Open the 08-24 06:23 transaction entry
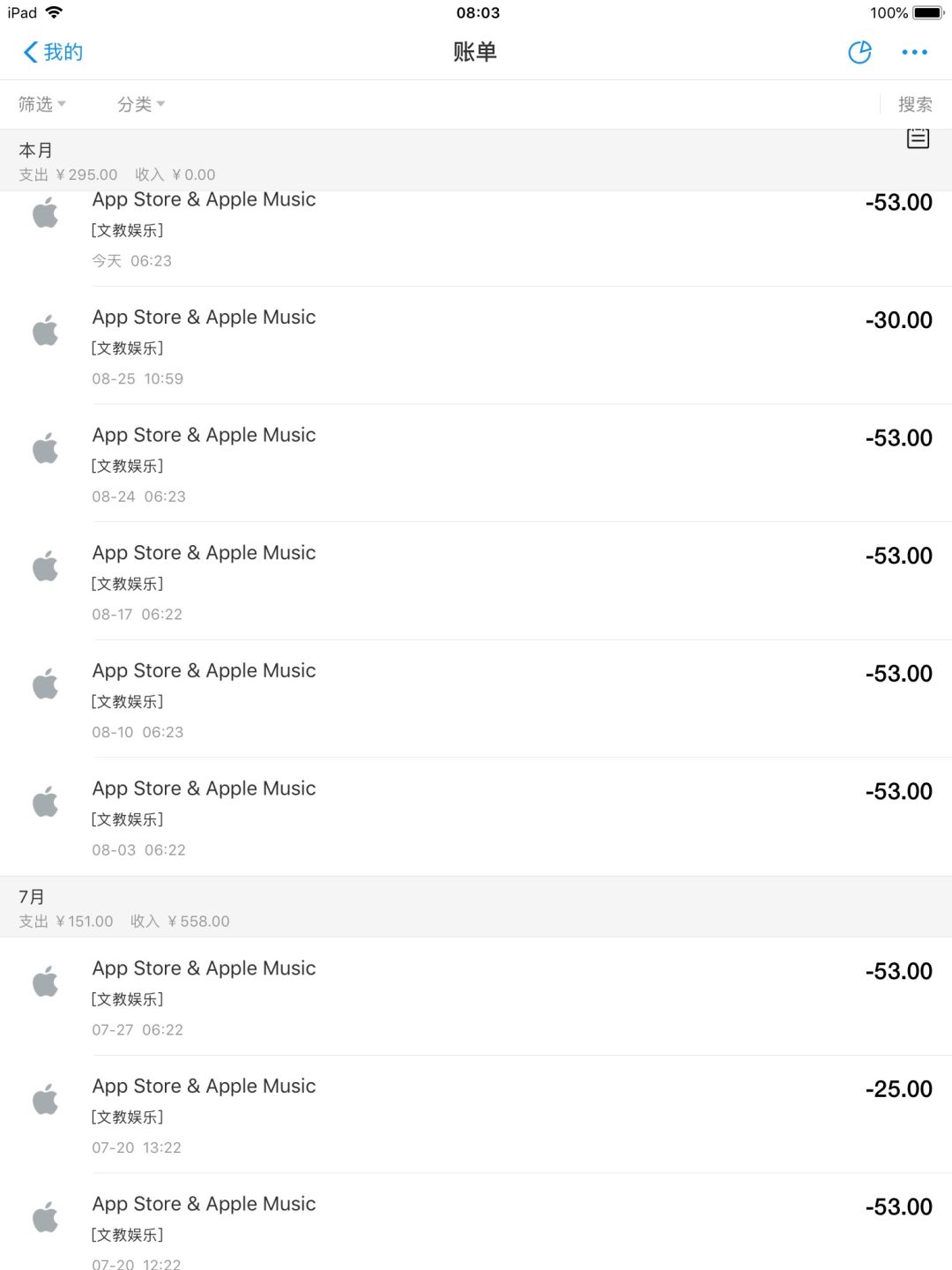Image resolution: width=952 pixels, height=1270 pixels. tap(476, 464)
